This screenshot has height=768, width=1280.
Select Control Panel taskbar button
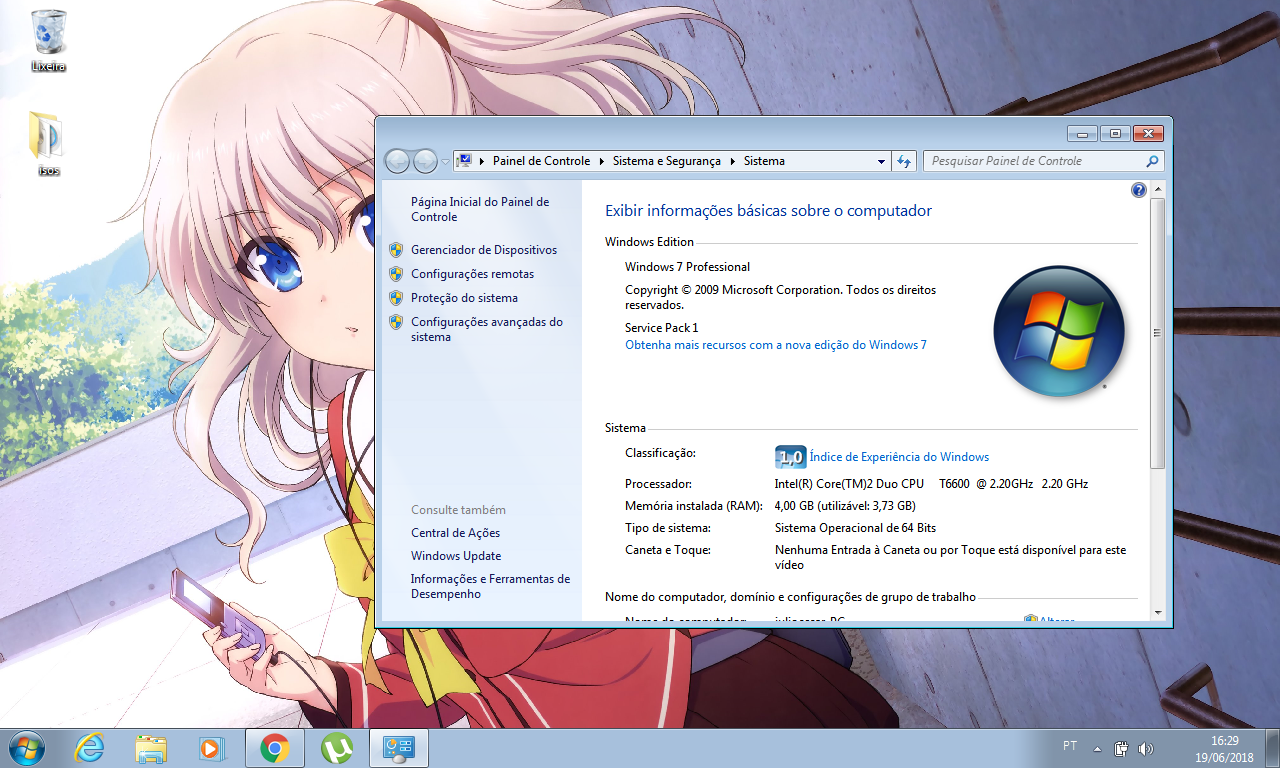(399, 747)
